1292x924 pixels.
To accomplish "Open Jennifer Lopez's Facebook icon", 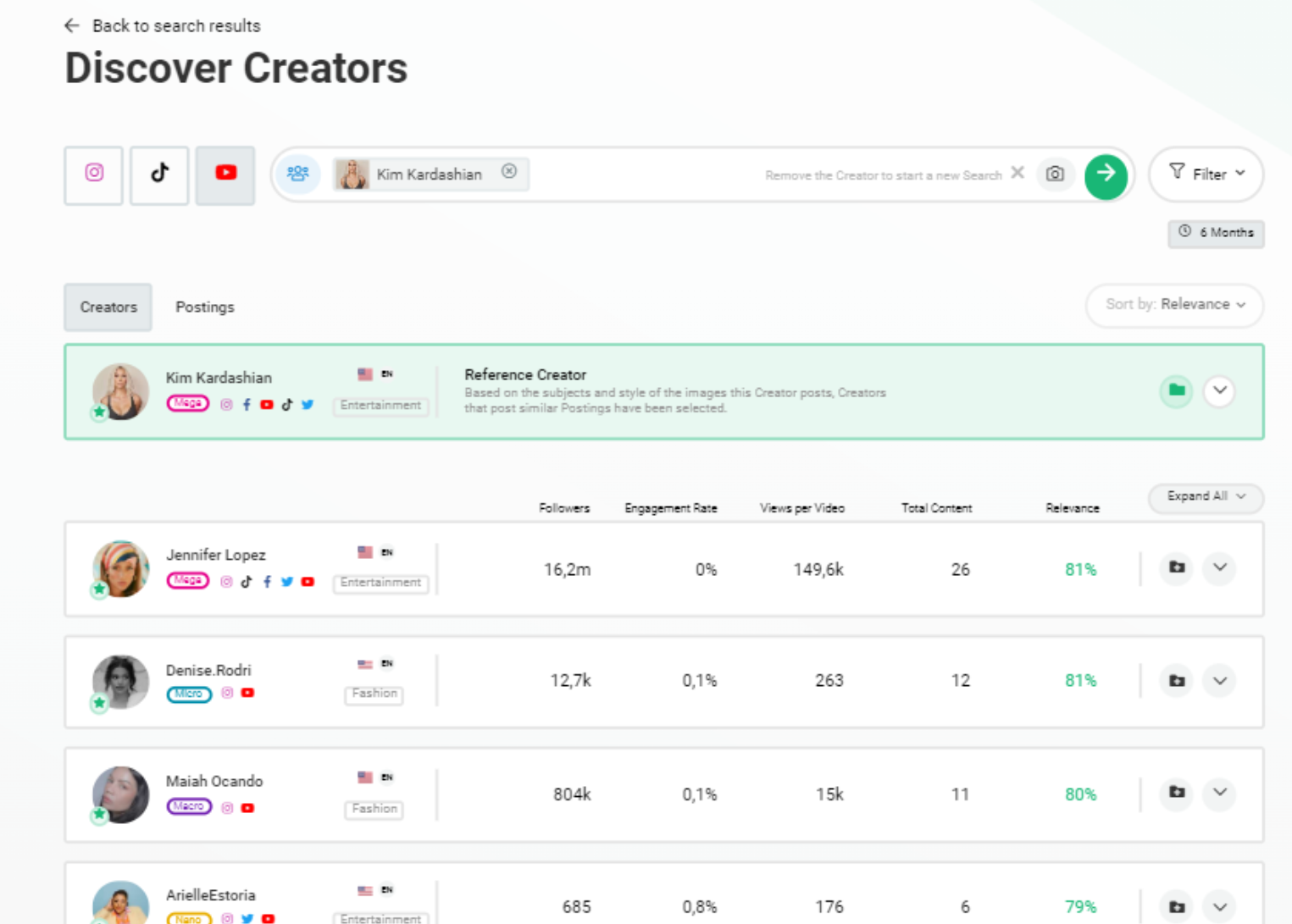I will tap(267, 582).
